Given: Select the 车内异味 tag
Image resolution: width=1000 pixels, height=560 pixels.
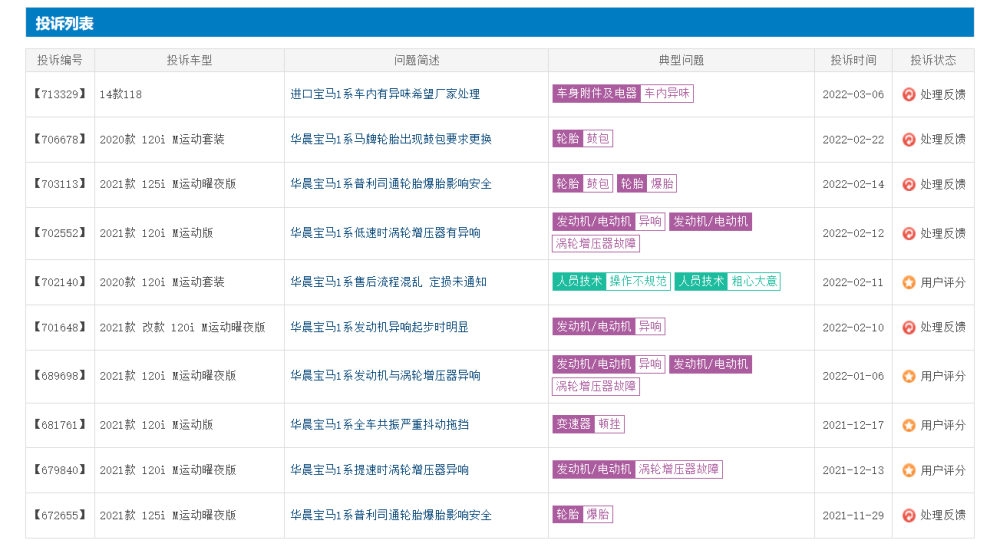Looking at the screenshot, I should coord(667,93).
